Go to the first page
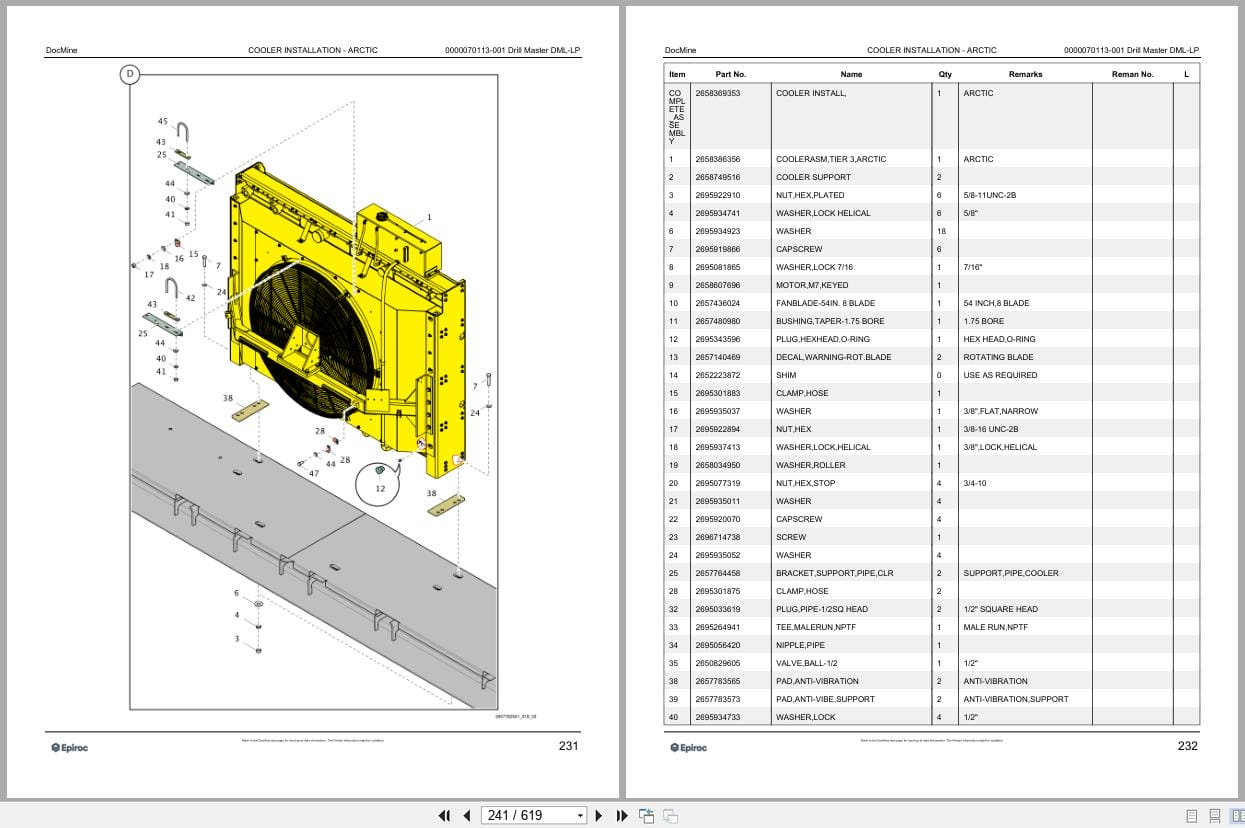The width and height of the screenshot is (1245, 828). tap(444, 815)
